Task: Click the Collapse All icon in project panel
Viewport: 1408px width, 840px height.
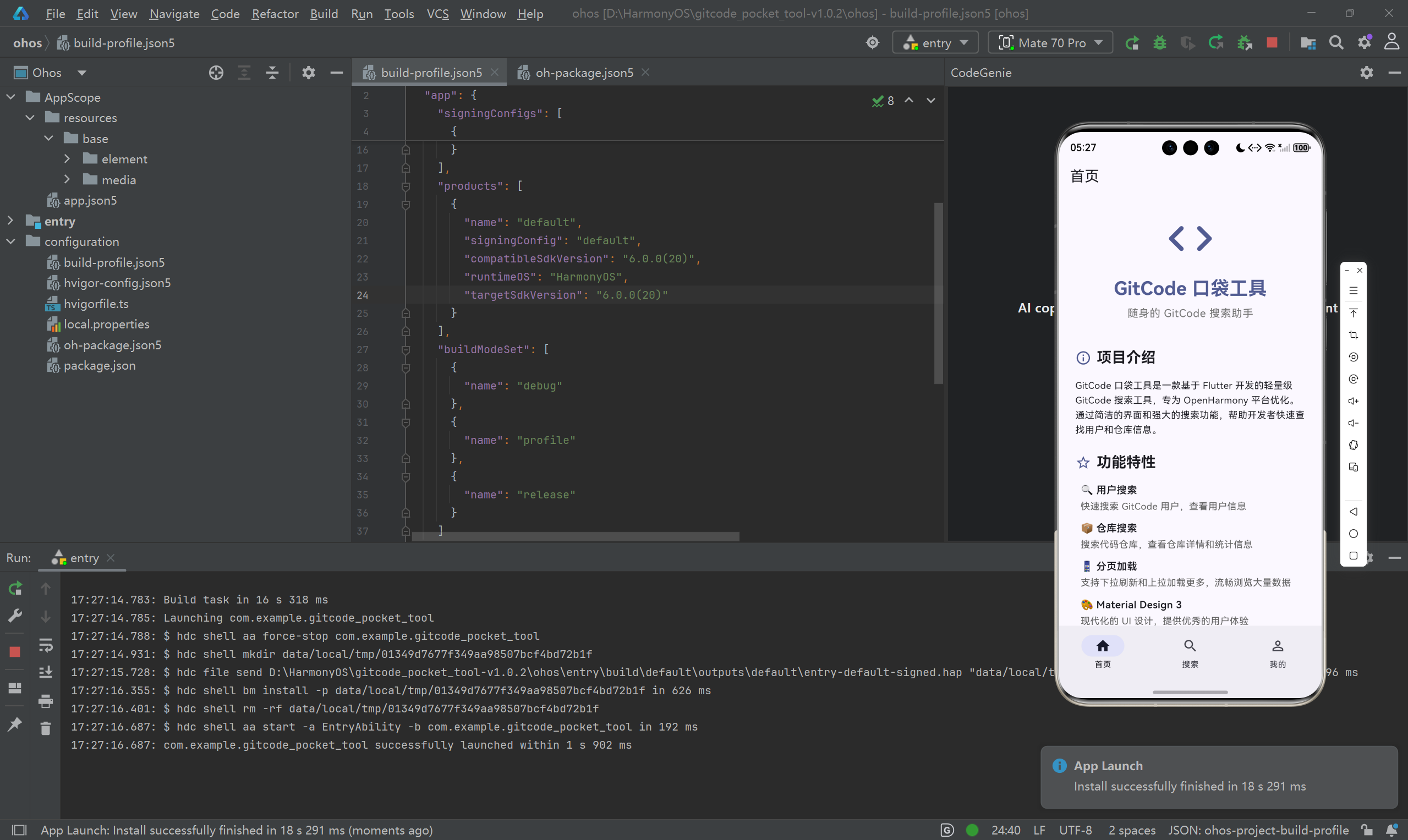Action: [272, 73]
